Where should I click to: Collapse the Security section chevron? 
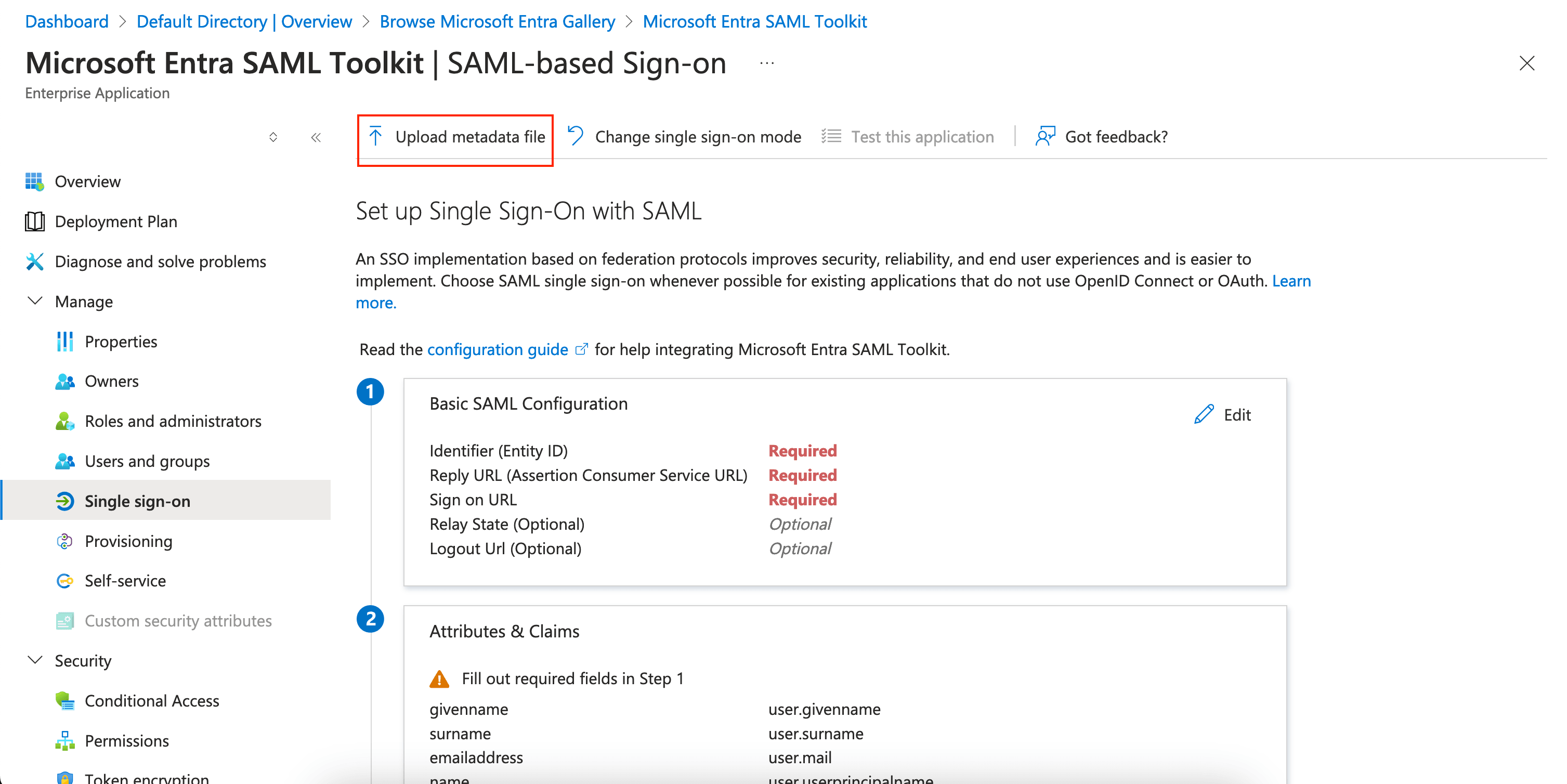(35, 661)
